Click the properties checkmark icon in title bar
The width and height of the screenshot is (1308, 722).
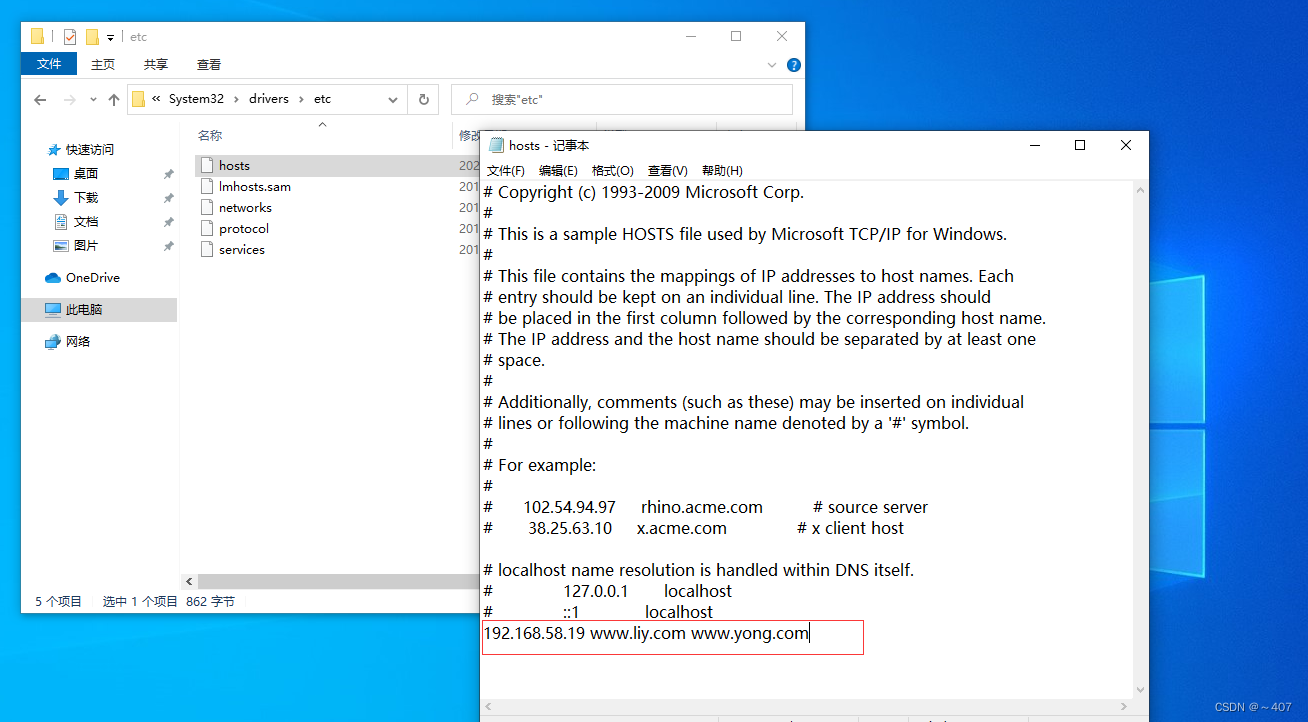(x=69, y=37)
